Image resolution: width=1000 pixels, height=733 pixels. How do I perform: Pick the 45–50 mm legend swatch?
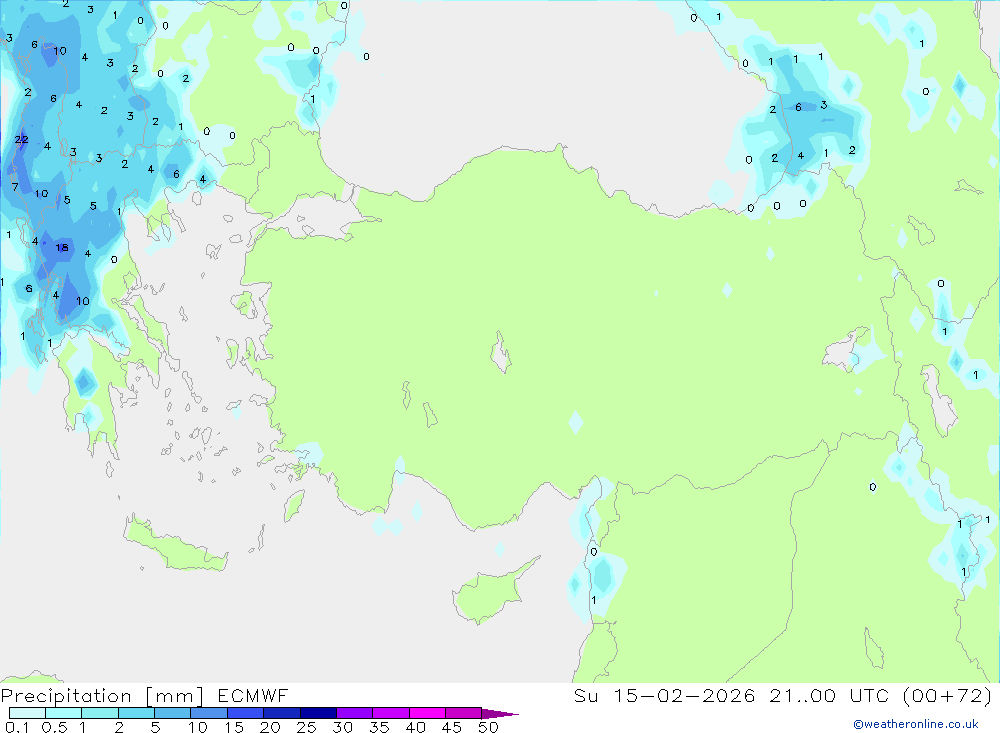coord(464,713)
